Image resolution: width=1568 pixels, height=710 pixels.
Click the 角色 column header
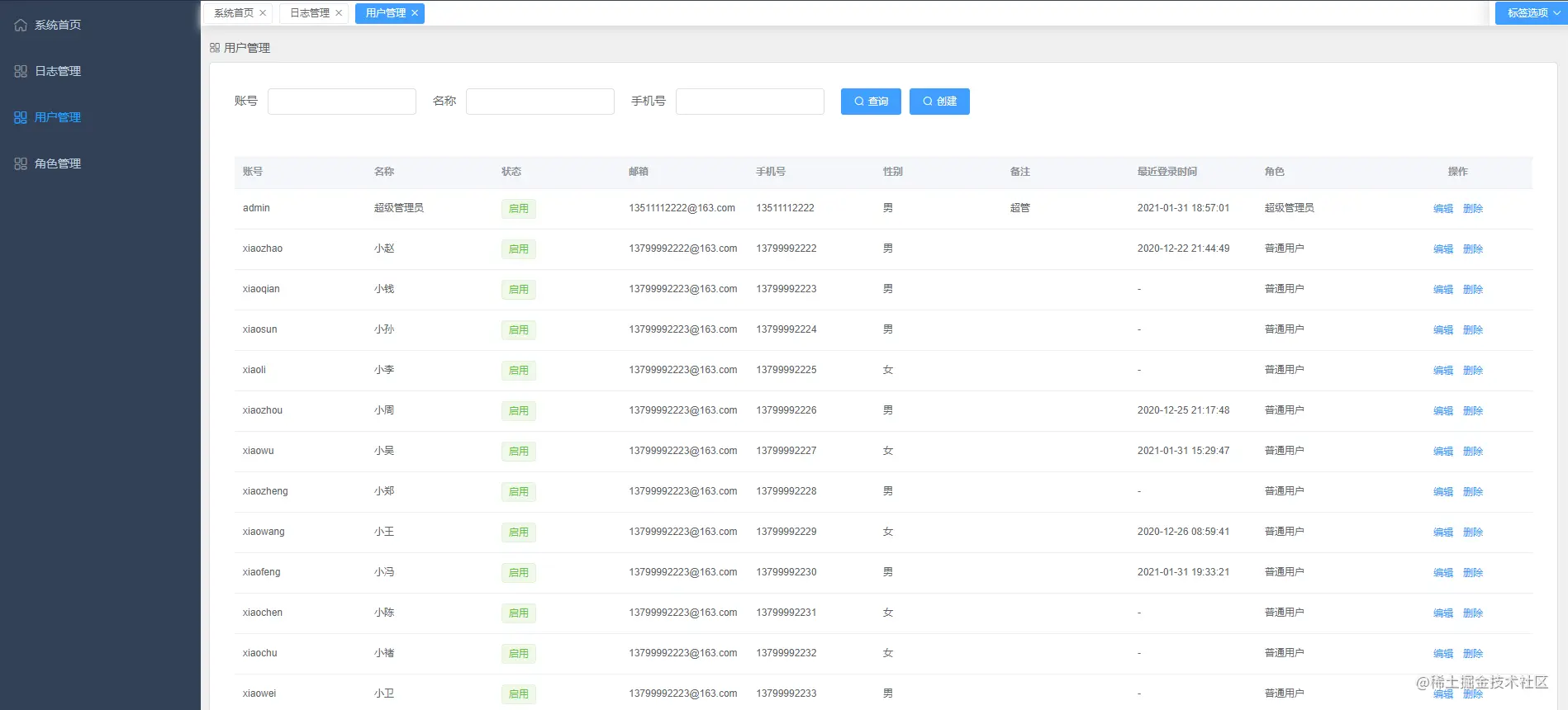tap(1275, 172)
